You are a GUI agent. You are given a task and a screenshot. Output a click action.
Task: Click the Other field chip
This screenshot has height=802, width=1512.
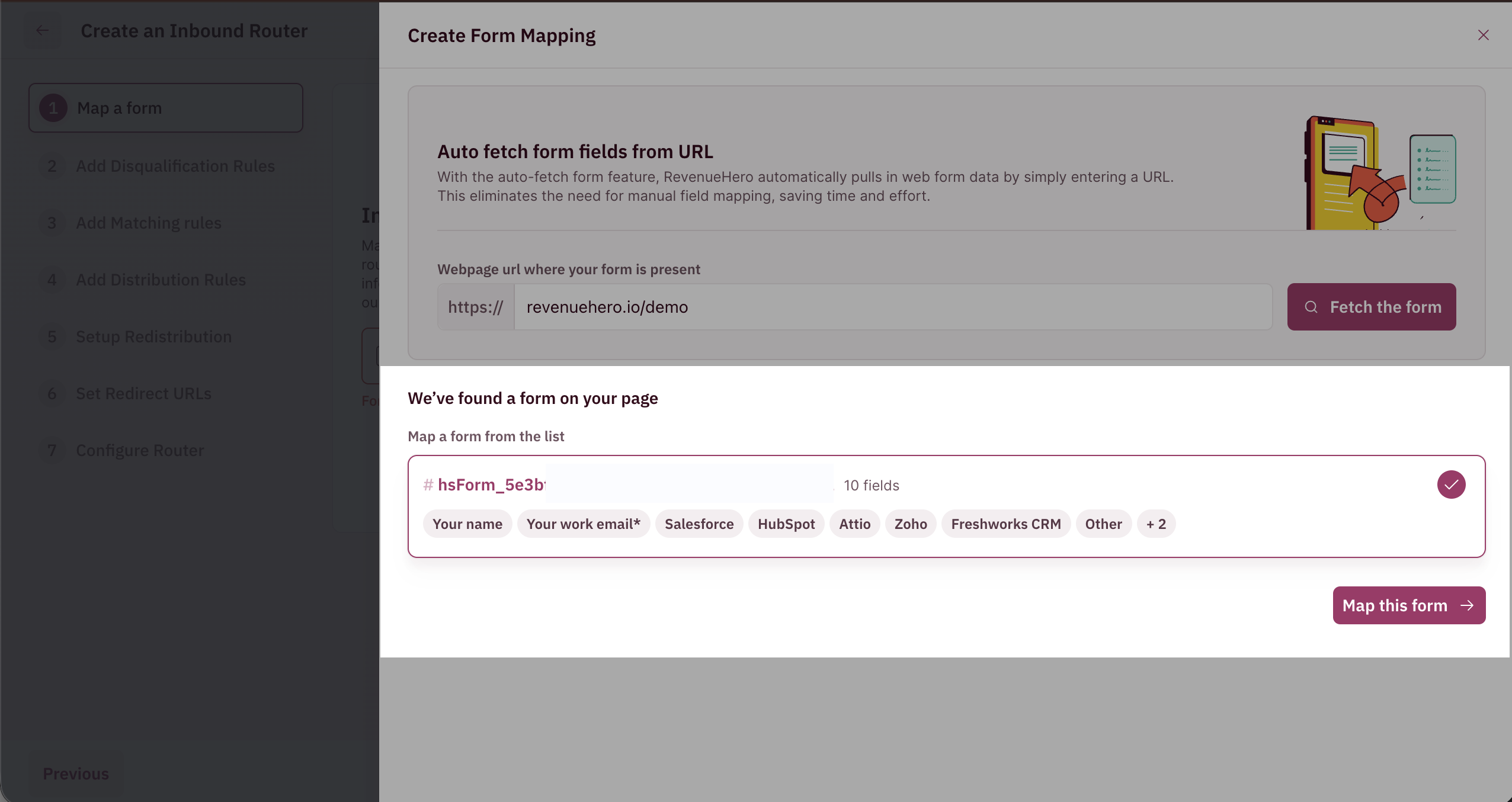(x=1104, y=524)
